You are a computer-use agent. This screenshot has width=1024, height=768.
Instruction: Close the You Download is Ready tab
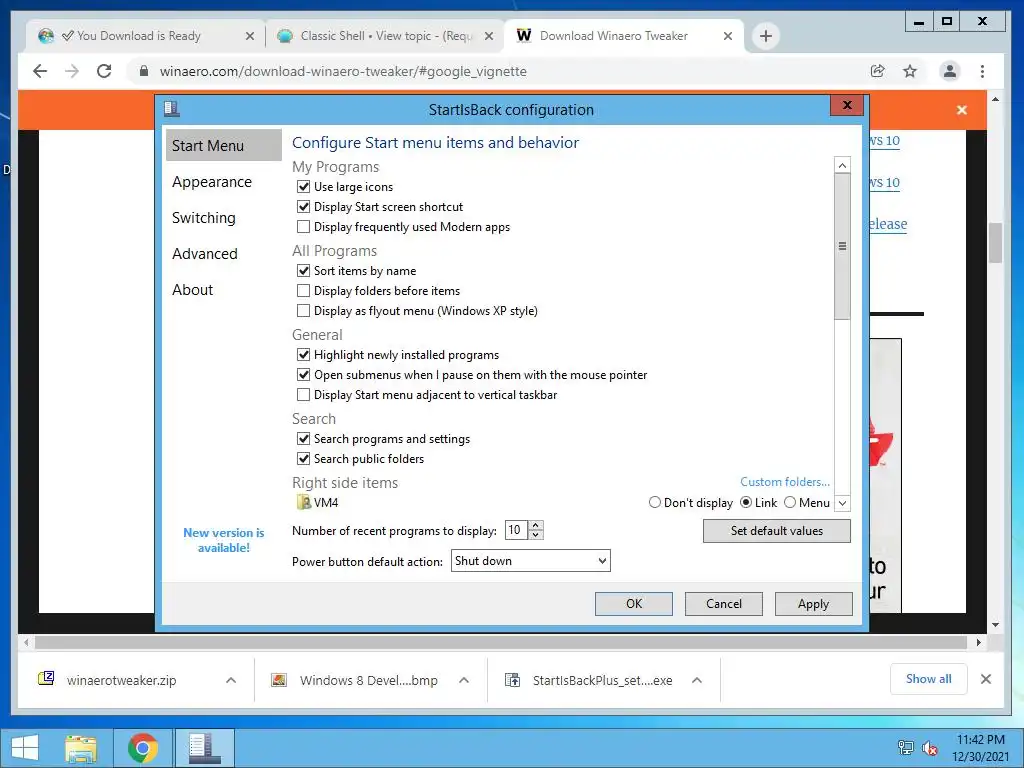[x=249, y=37]
